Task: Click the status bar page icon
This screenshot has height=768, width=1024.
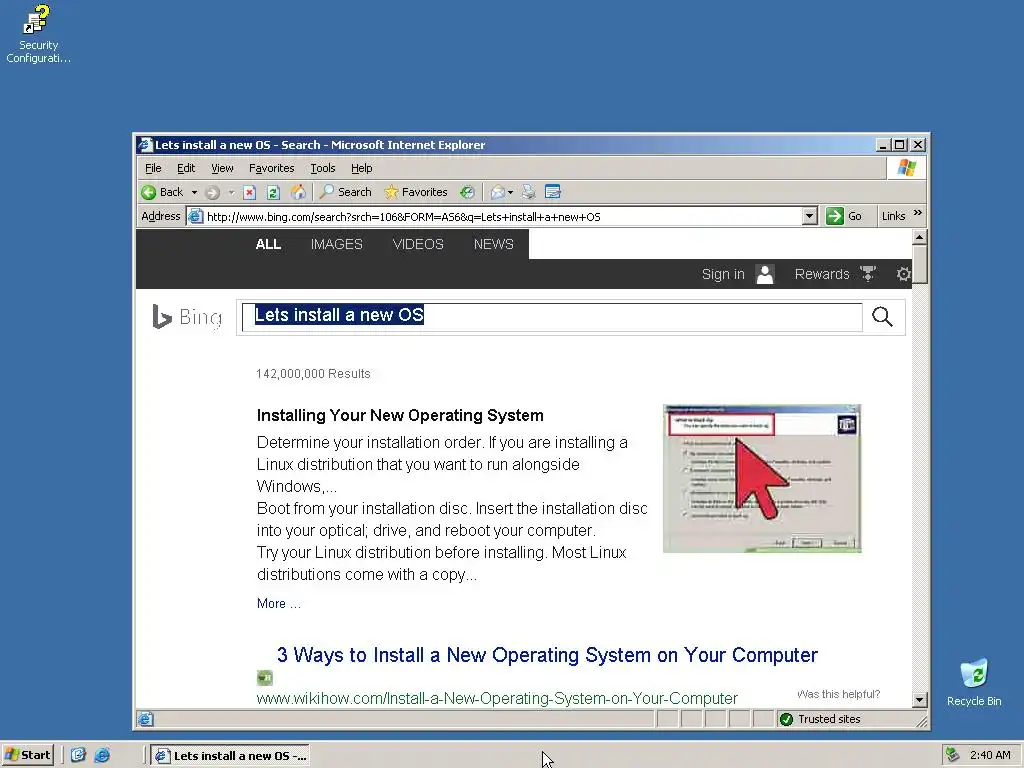Action: click(x=145, y=719)
